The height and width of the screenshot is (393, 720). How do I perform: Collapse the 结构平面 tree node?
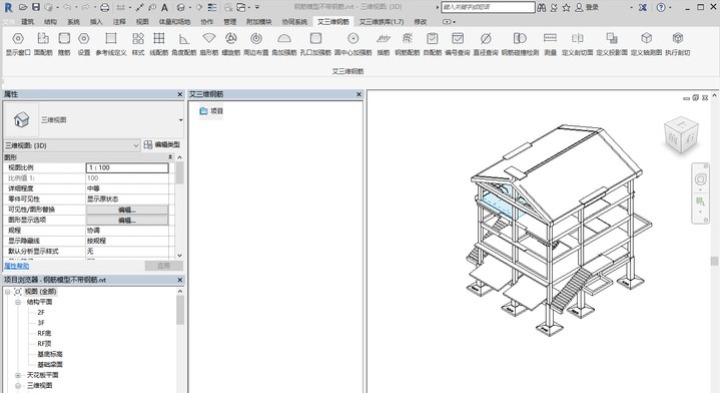tap(18, 302)
